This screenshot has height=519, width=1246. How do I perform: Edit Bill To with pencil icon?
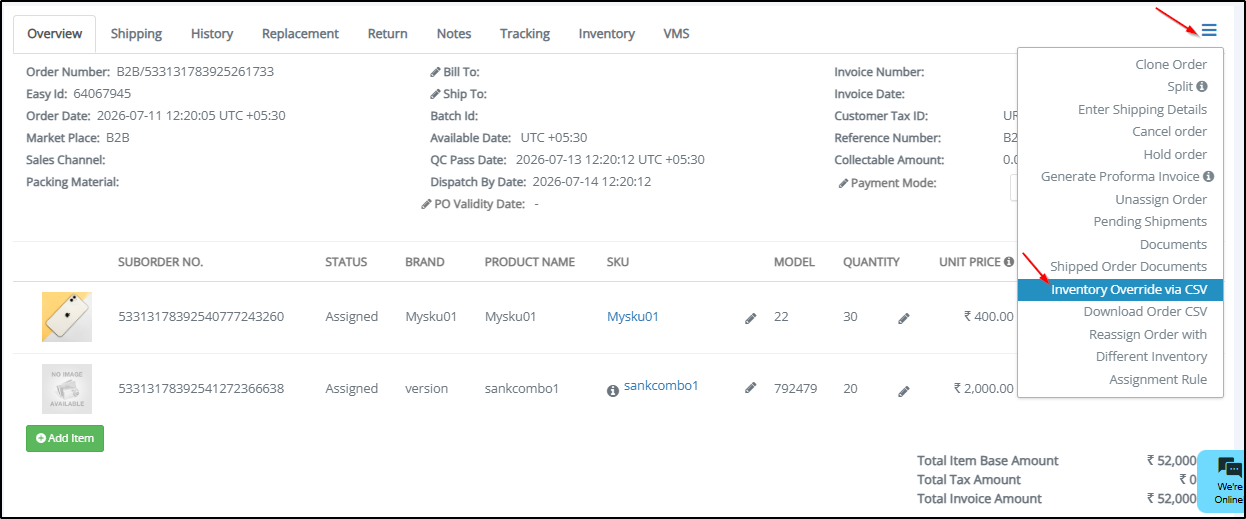pyautogui.click(x=435, y=73)
